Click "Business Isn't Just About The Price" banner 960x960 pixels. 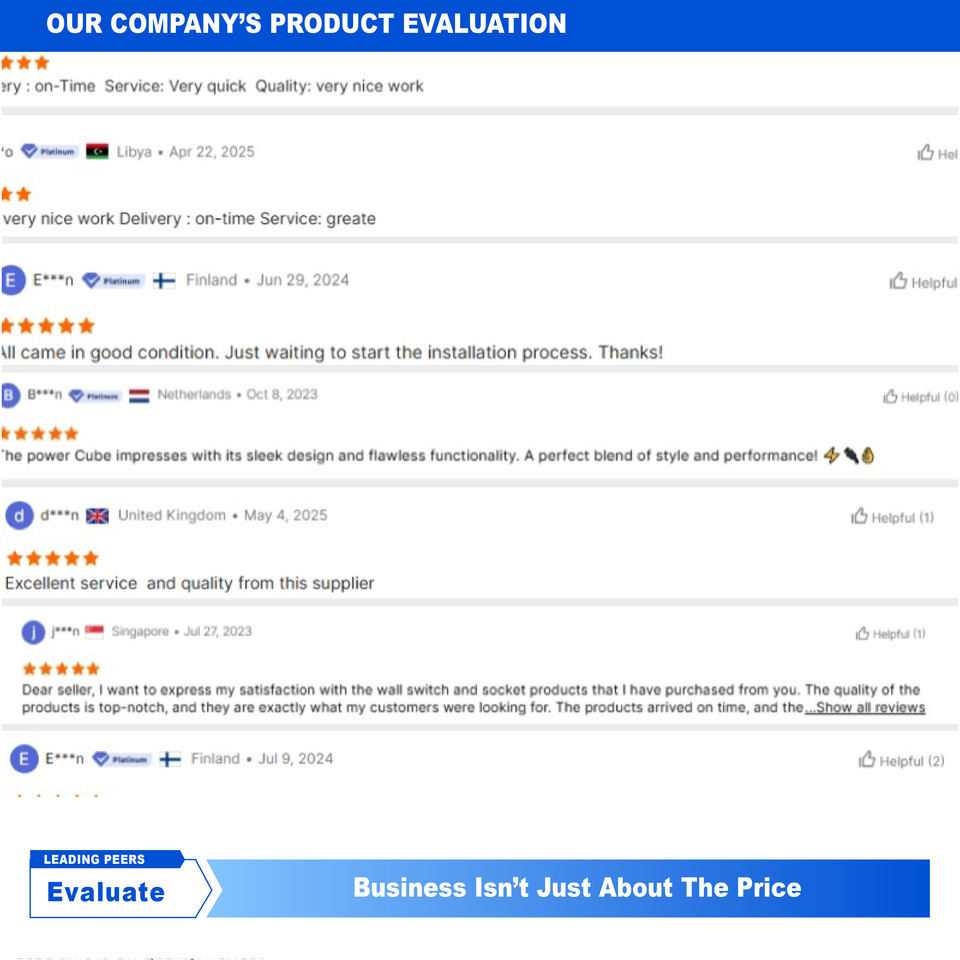click(x=577, y=888)
